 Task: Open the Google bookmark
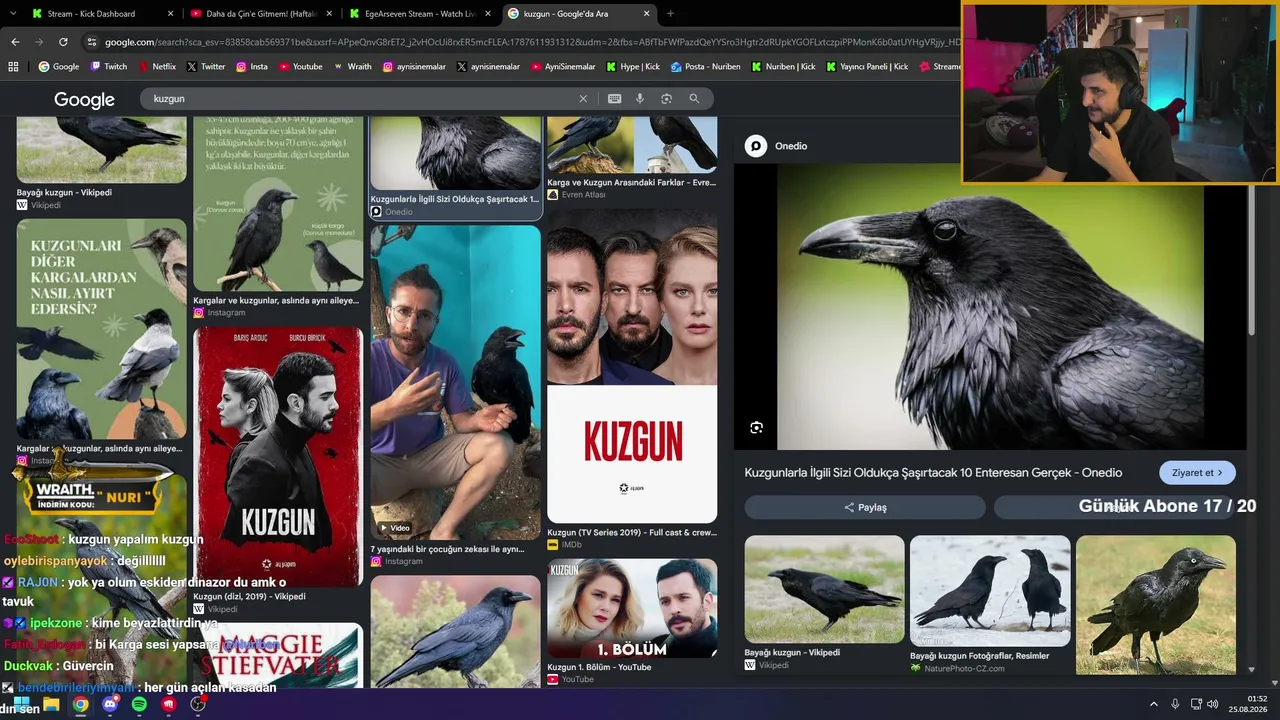[59, 67]
